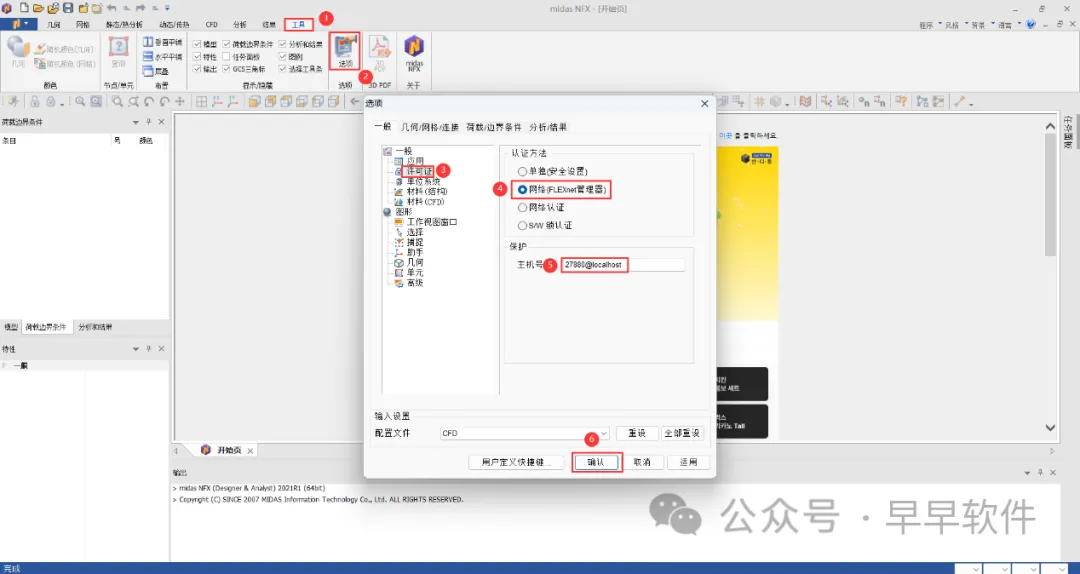
Task: Click the Undo arrow in quick access bar
Action: [x=112, y=8]
